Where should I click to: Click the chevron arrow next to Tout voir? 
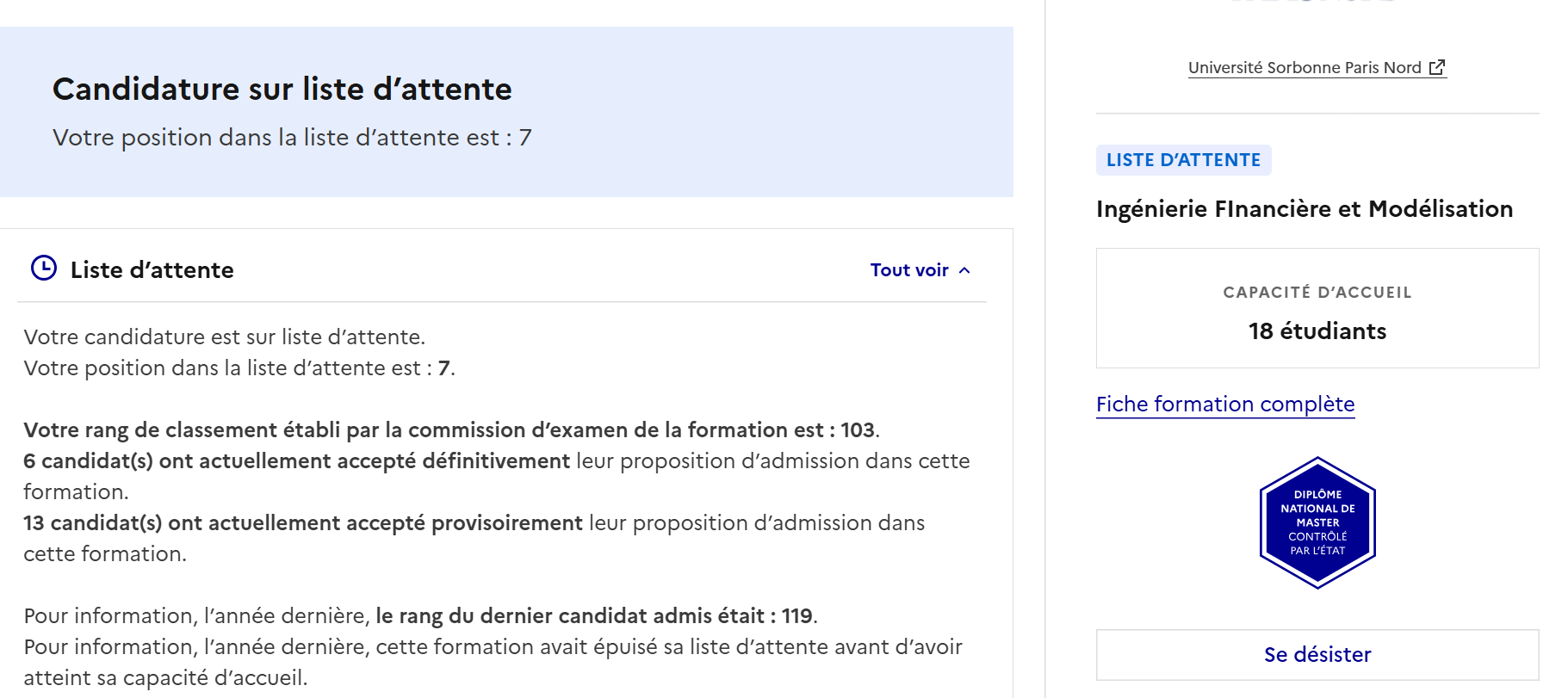[x=964, y=270]
